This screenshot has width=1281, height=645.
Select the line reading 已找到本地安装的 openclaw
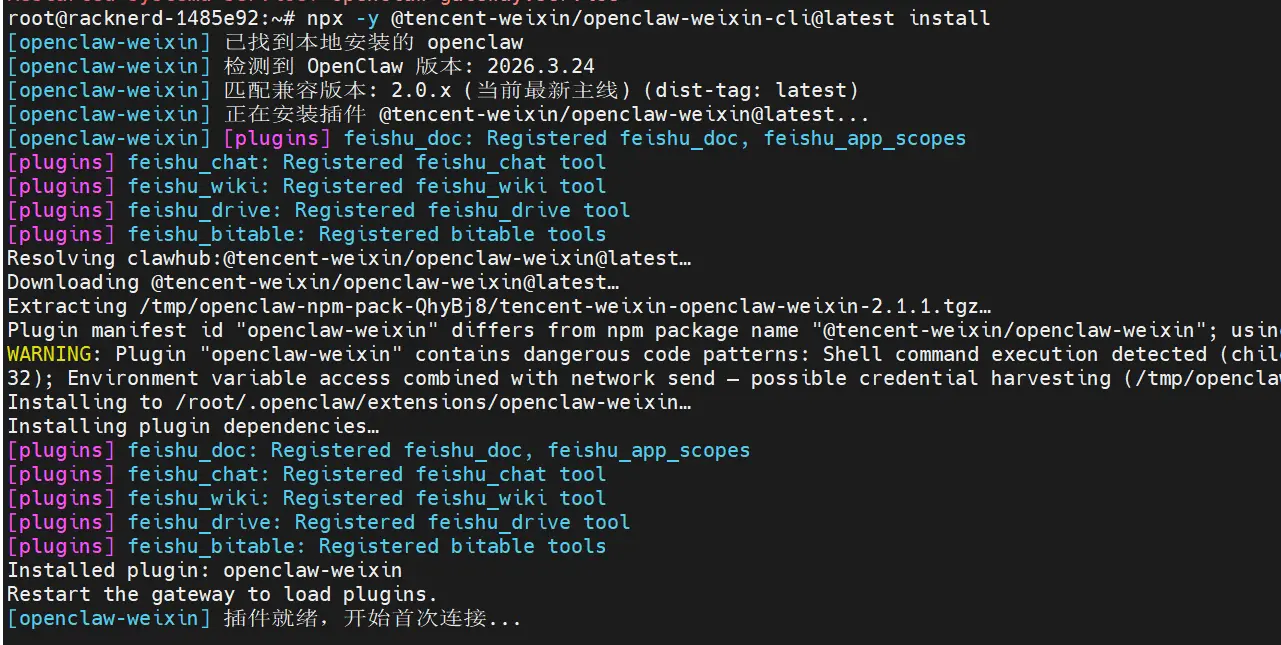(x=373, y=42)
